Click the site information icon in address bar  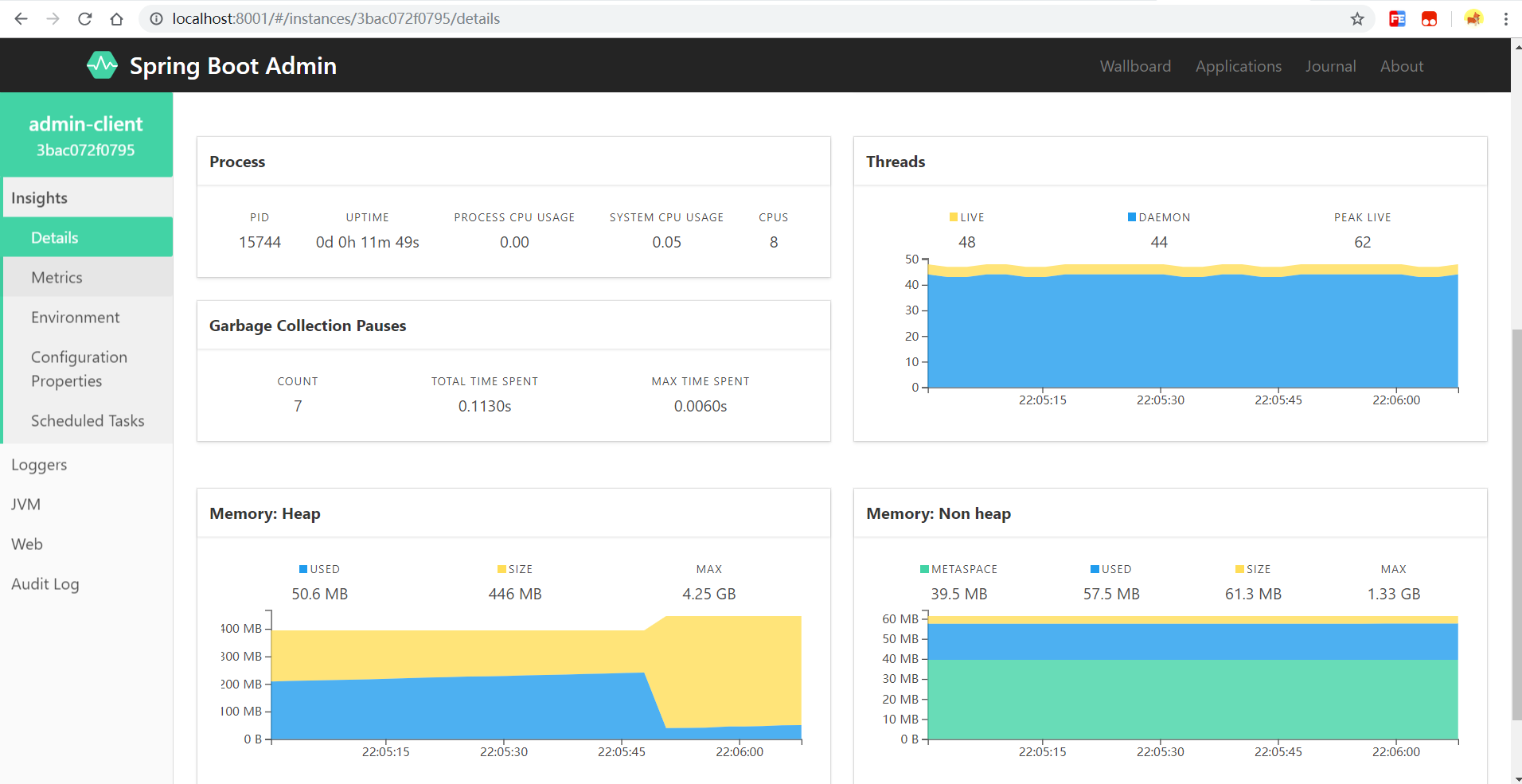click(x=157, y=18)
